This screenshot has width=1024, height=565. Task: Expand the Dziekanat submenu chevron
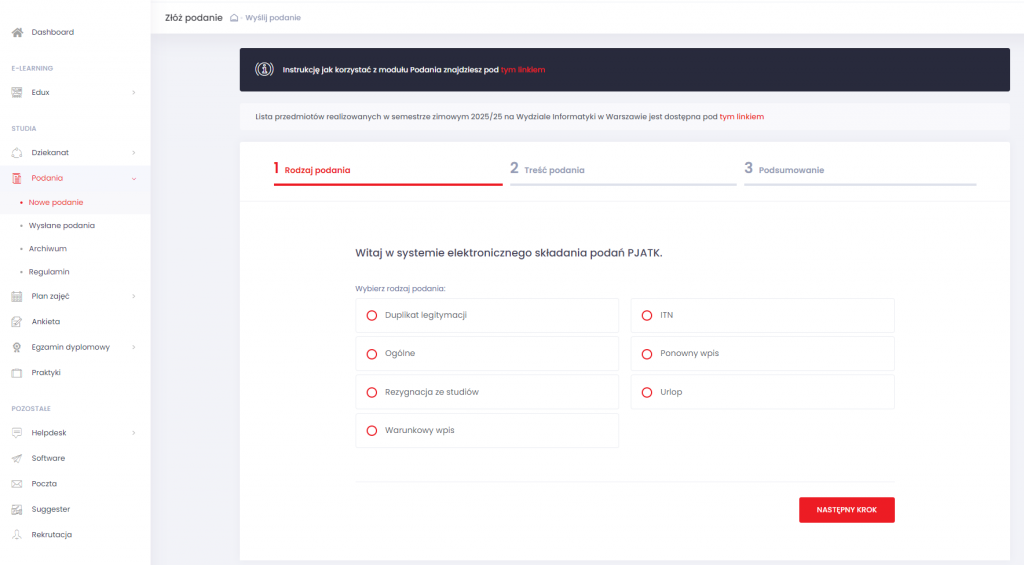[x=134, y=153]
